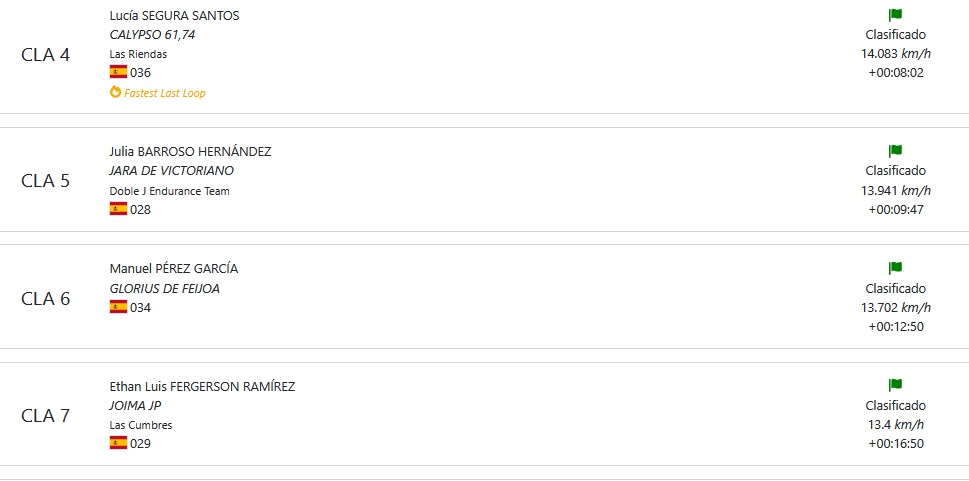Click the green flag icon for CLA 6
Viewport: 969px width, 481px height.
(895, 268)
